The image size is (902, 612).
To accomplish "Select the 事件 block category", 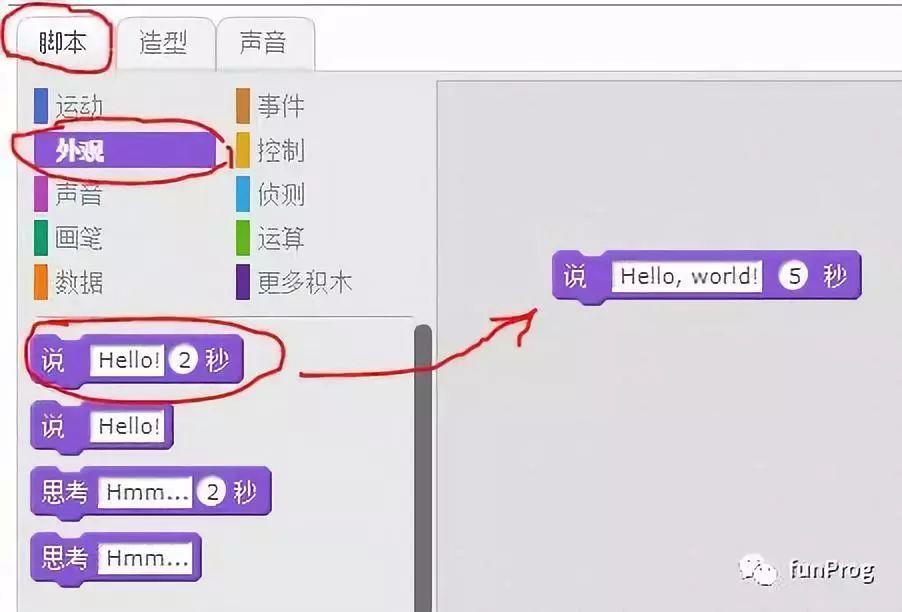I will (x=280, y=106).
